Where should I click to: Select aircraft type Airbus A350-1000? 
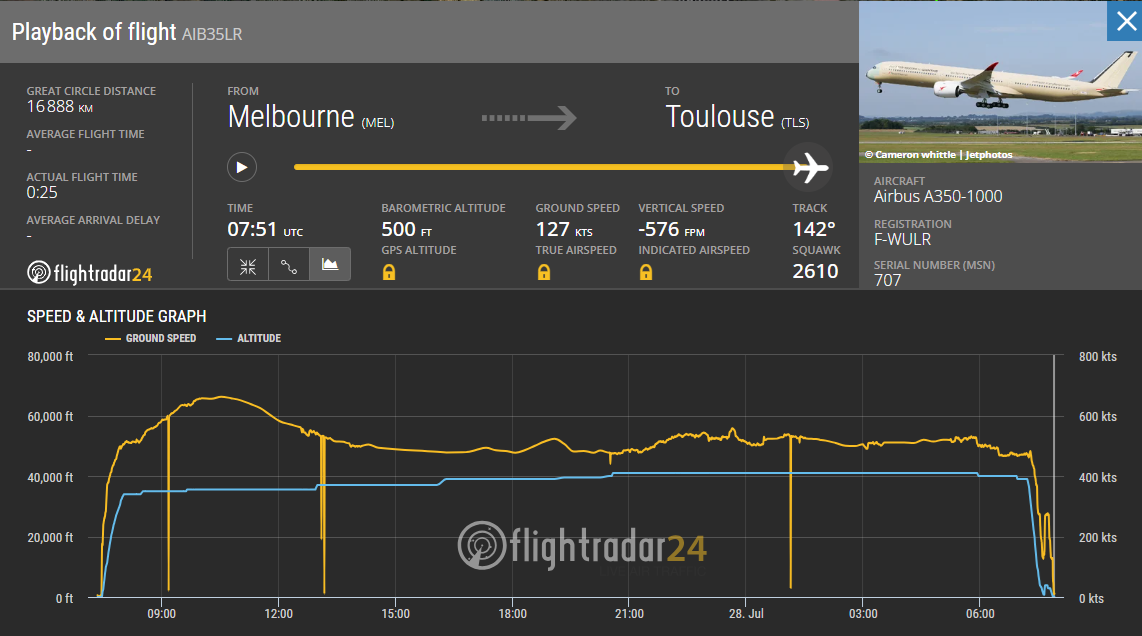pyautogui.click(x=938, y=196)
